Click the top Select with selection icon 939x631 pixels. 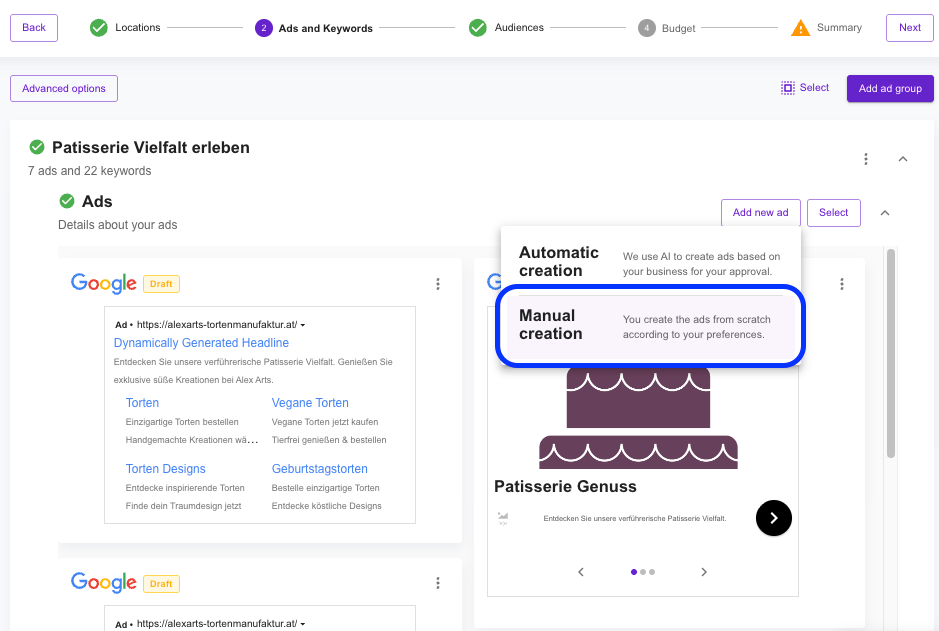click(805, 88)
